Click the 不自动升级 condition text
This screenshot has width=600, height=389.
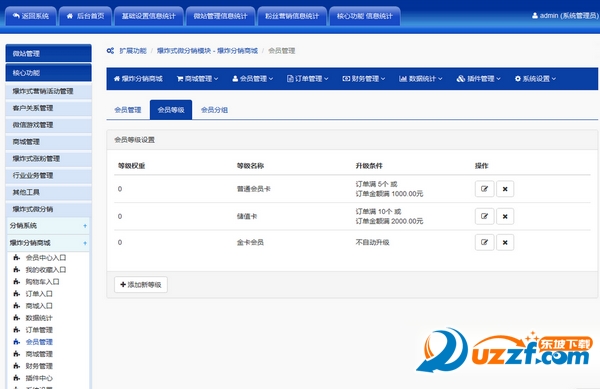tap(372, 243)
